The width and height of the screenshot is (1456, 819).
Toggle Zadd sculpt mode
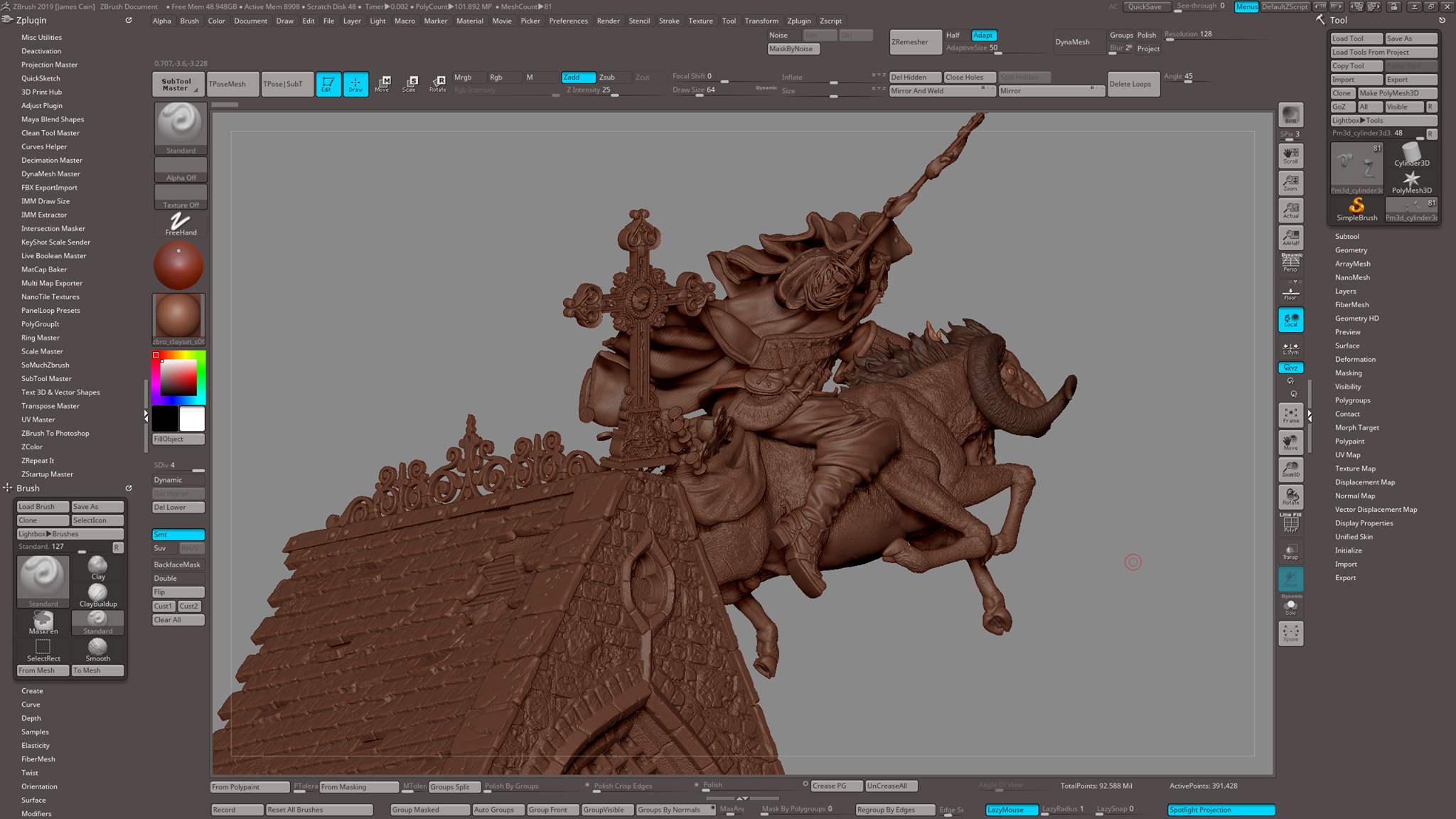click(x=578, y=77)
